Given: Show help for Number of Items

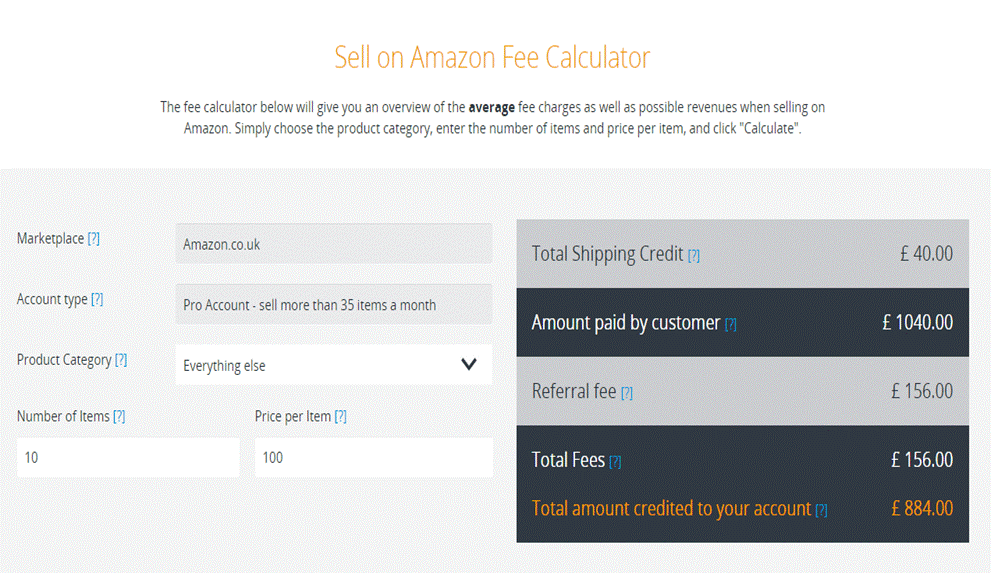Looking at the screenshot, I should coord(119,416).
